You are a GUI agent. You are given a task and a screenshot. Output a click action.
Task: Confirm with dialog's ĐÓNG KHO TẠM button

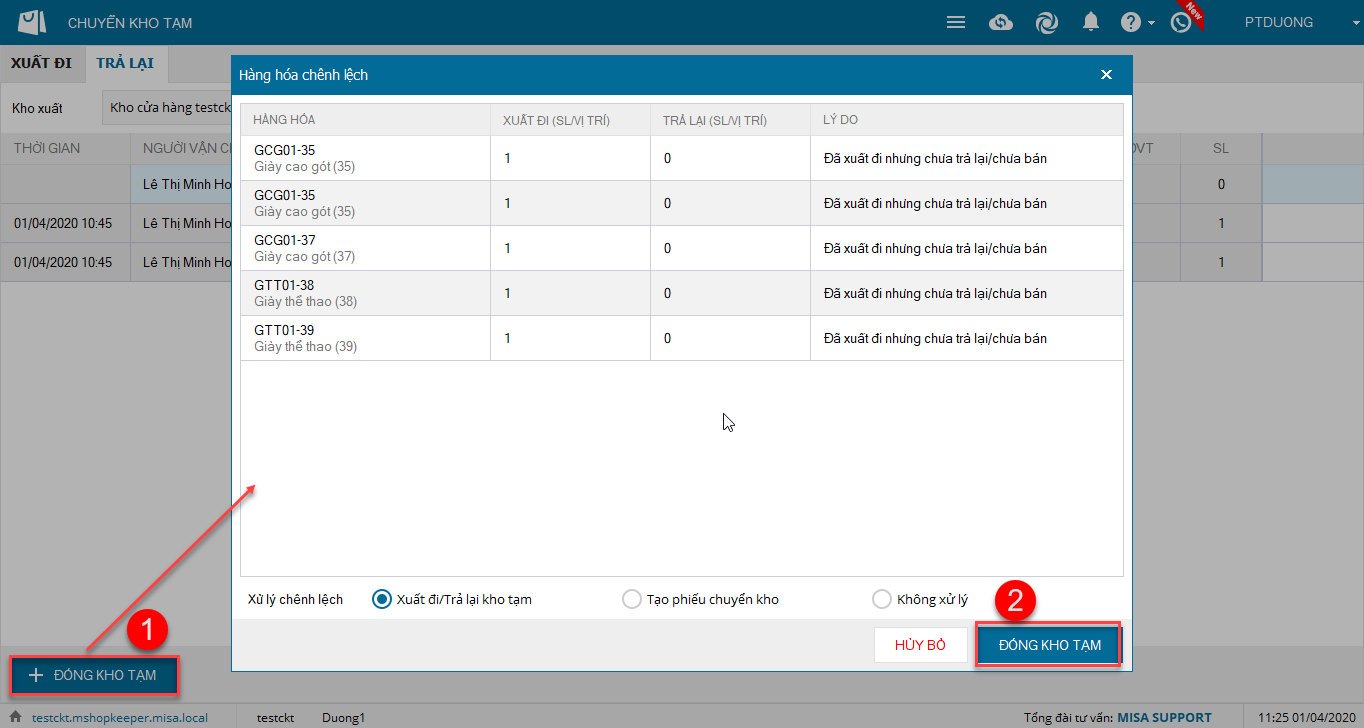pos(1049,645)
